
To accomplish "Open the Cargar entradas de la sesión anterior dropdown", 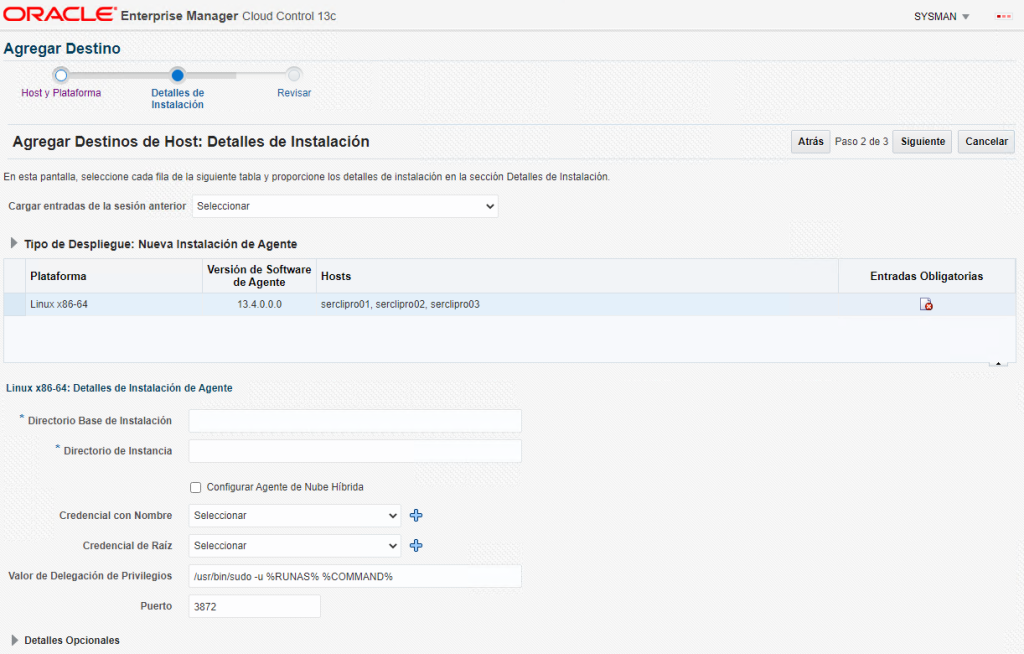I will click(x=344, y=206).
